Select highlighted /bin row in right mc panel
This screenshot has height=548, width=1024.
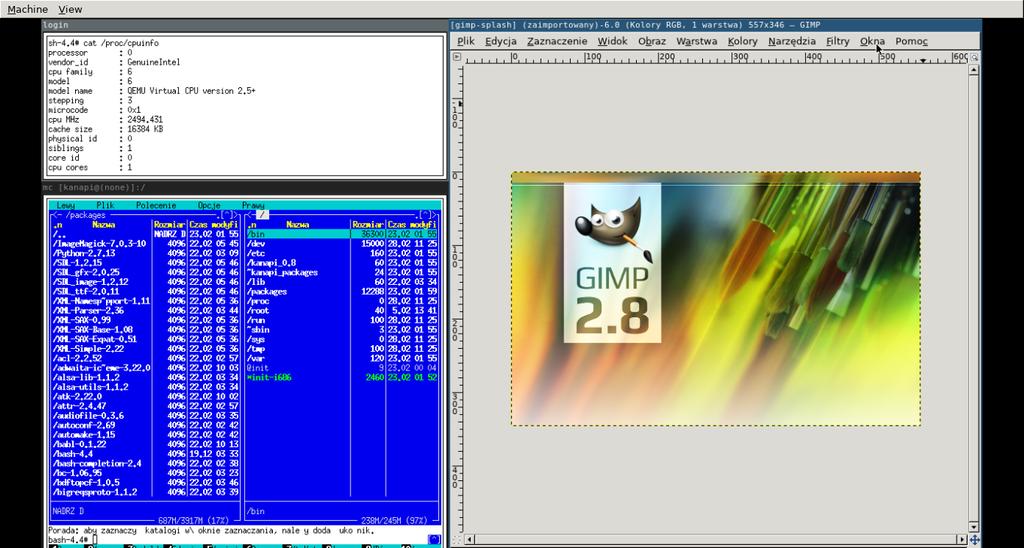pos(342,234)
